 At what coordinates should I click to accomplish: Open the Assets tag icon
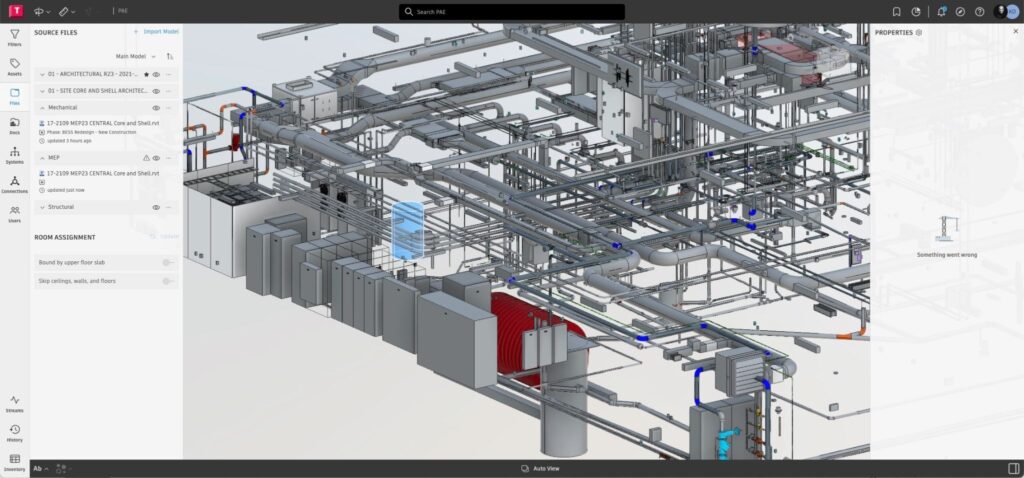14,66
